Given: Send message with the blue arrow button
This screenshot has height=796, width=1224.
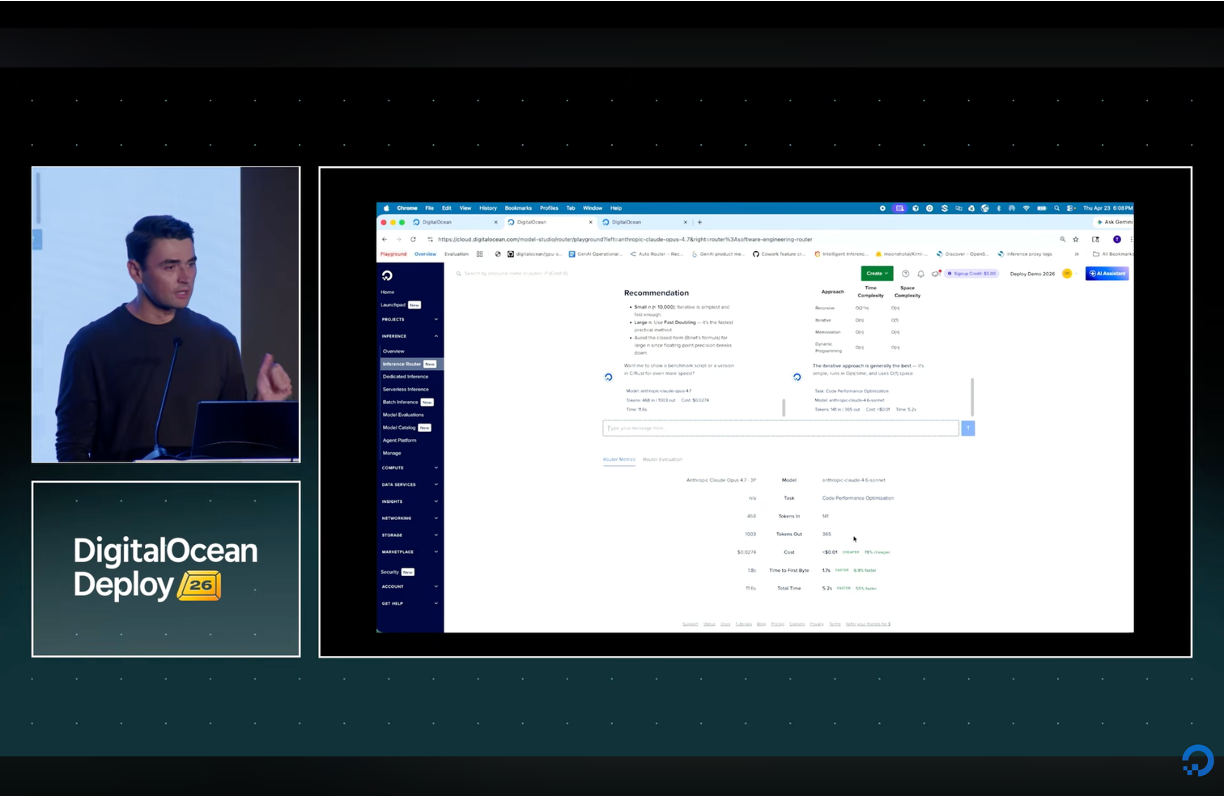Looking at the screenshot, I should coord(967,428).
